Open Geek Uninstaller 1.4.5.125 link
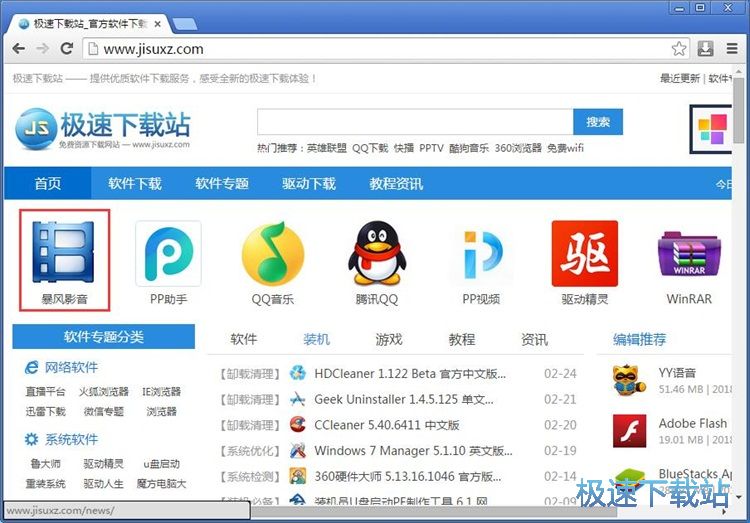Screen dimensions: 750x523 404,399
